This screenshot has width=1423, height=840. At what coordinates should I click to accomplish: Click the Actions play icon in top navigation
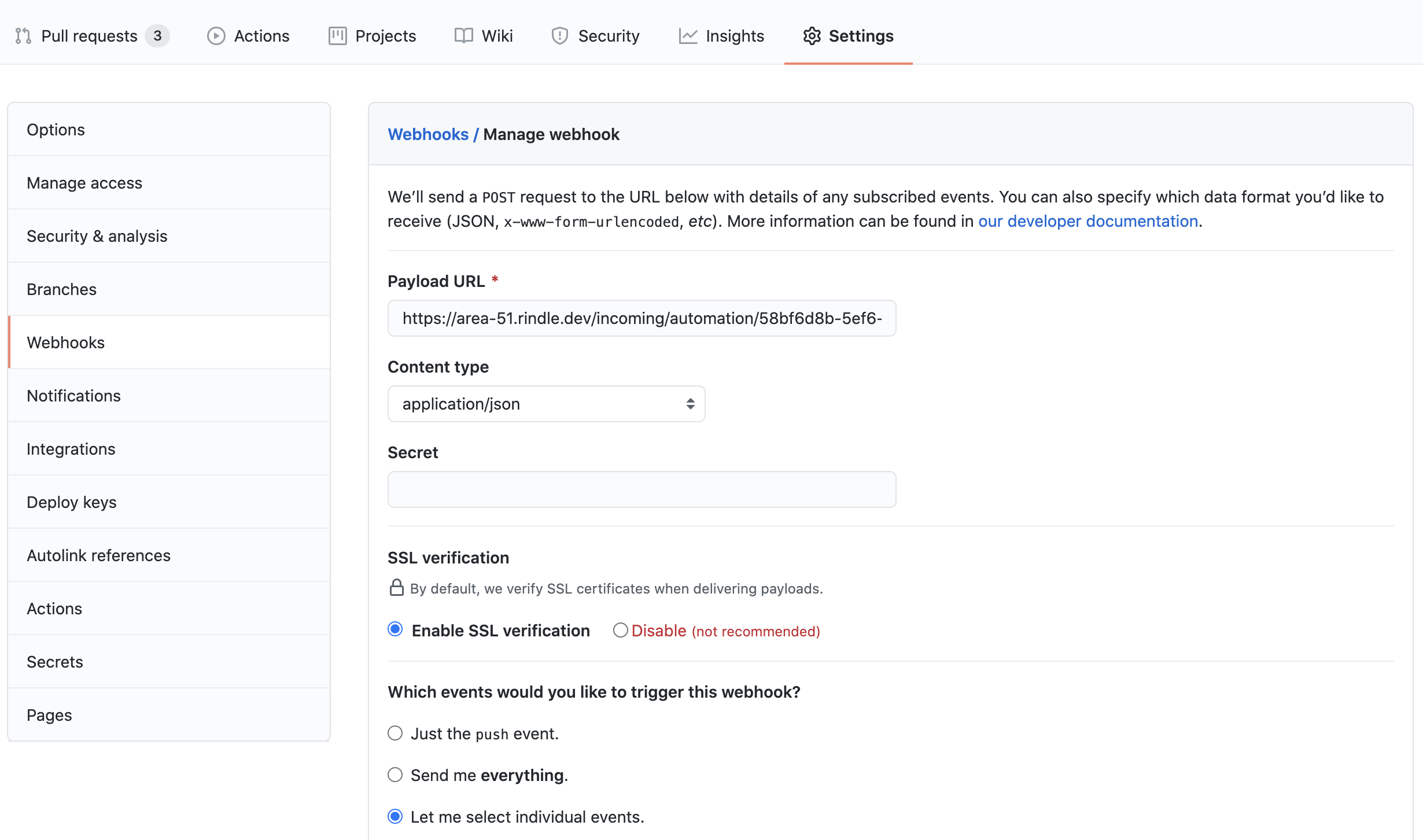216,36
